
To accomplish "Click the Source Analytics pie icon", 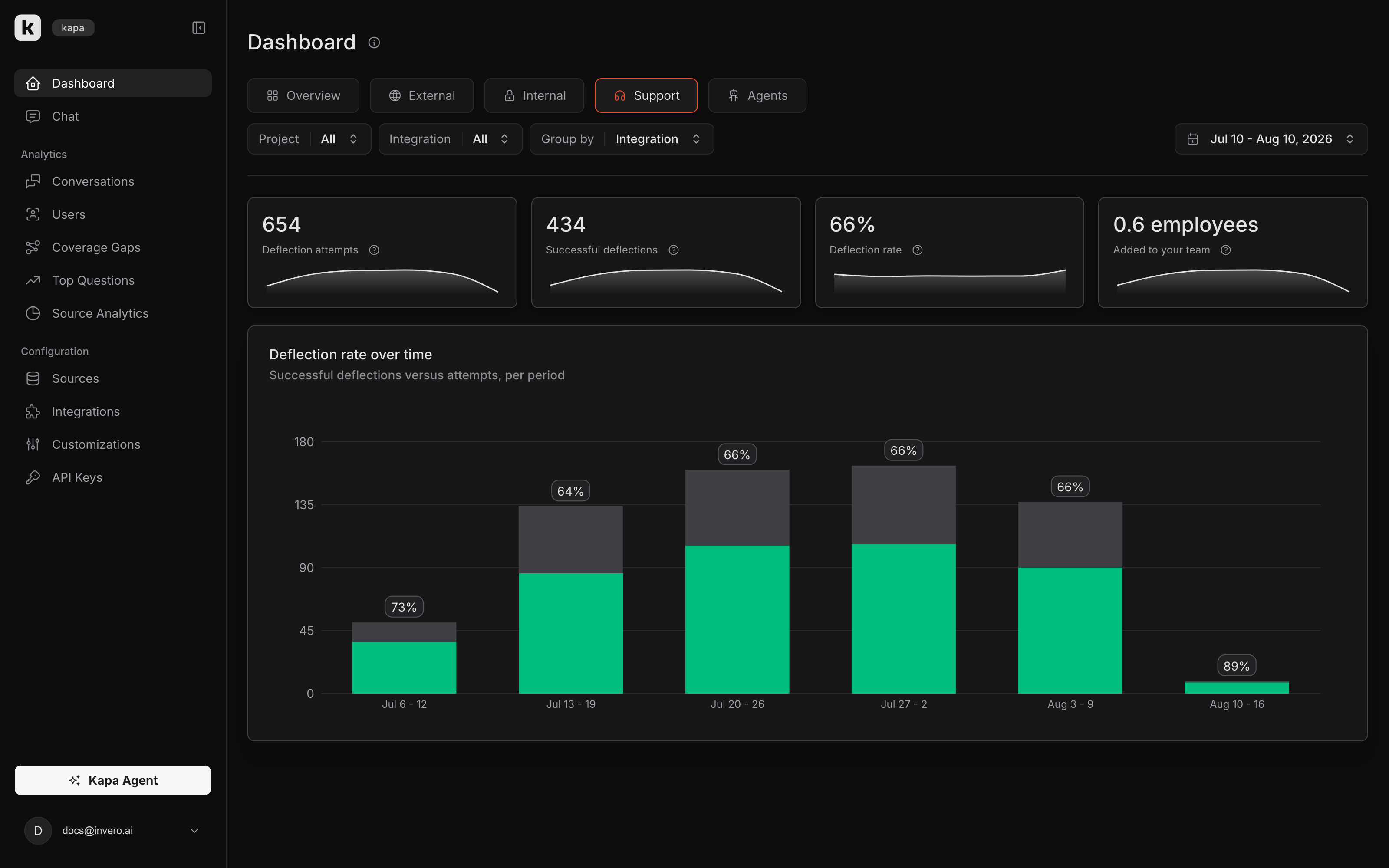I will (33, 313).
